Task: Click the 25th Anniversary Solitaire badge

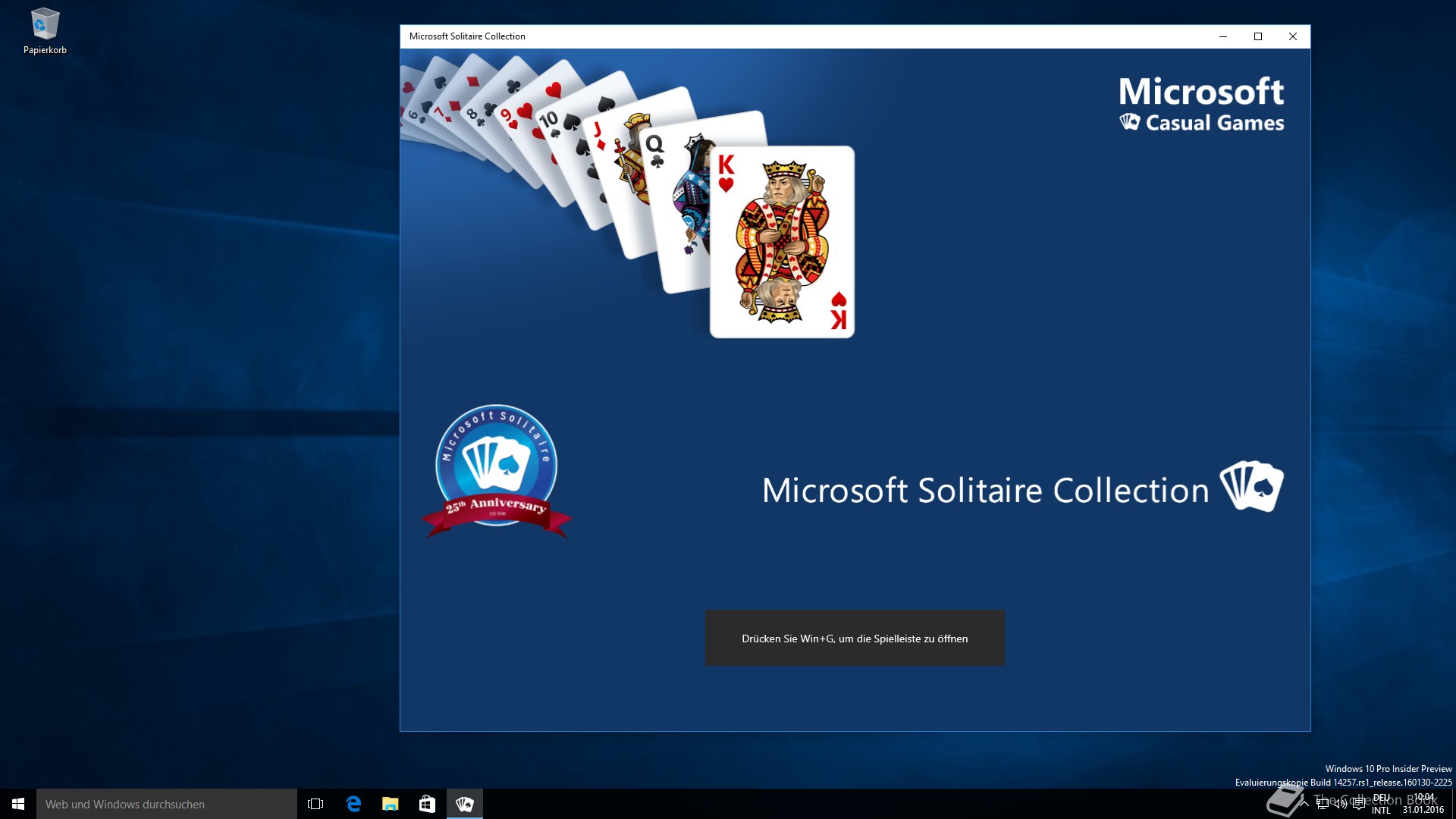Action: pos(497,471)
